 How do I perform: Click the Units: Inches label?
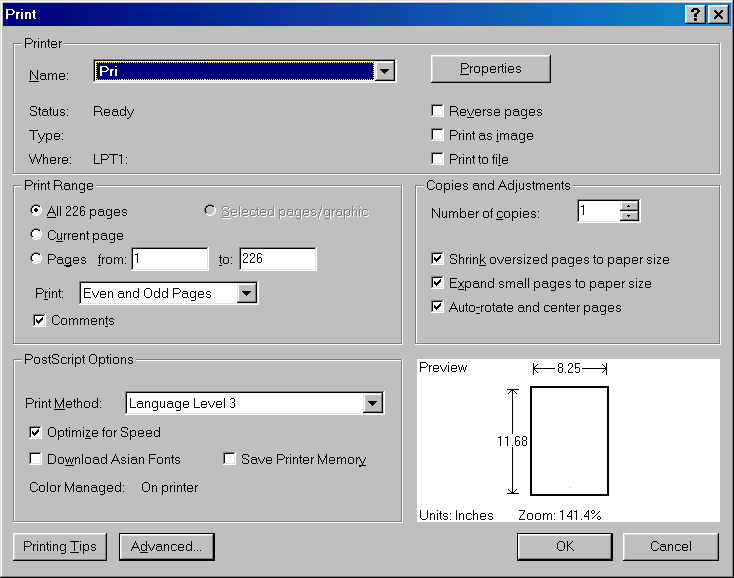point(456,515)
